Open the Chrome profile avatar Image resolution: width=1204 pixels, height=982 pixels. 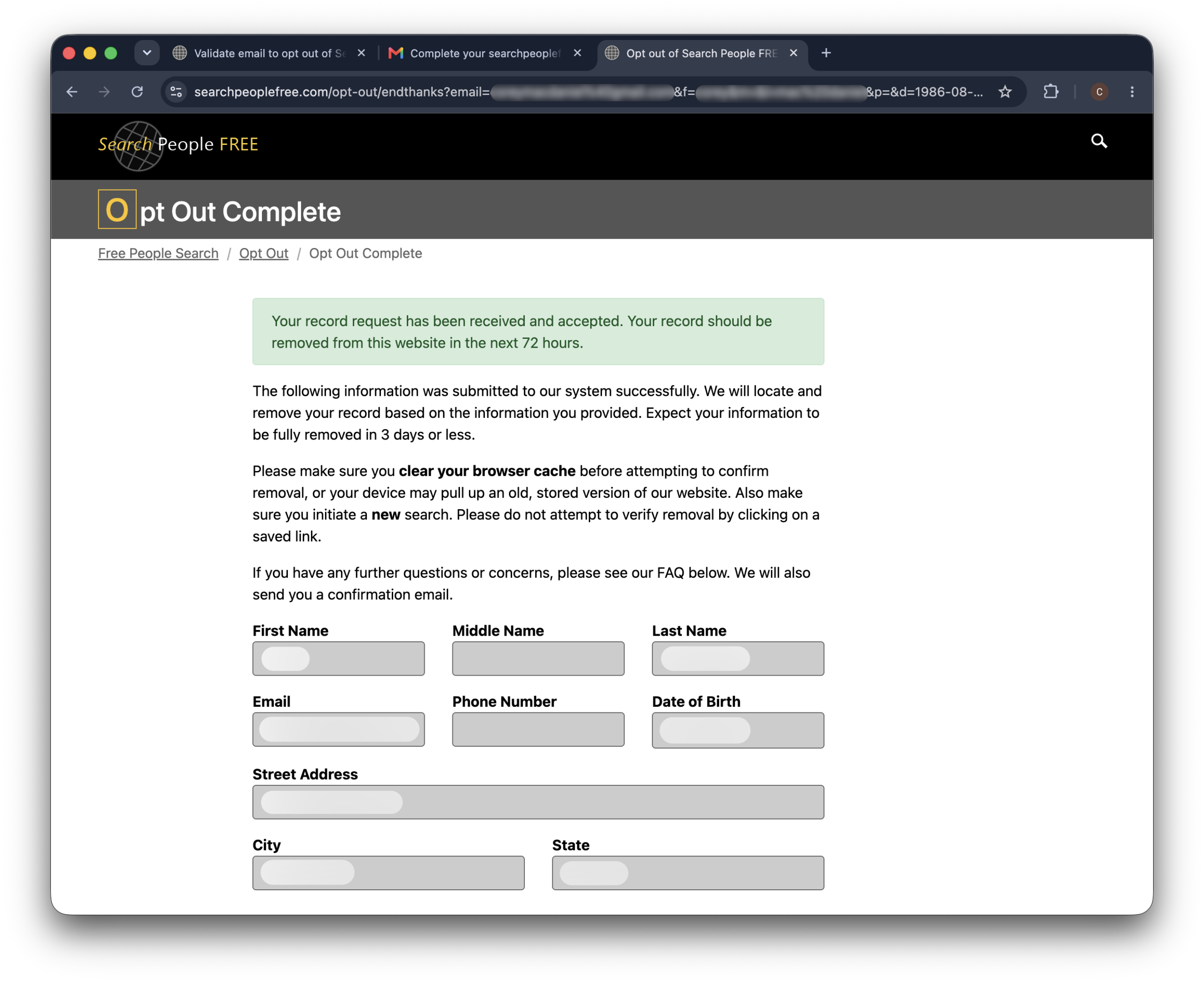1099,92
